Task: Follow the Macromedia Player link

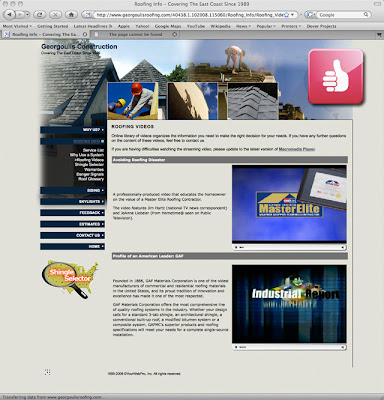Action: (x=297, y=149)
